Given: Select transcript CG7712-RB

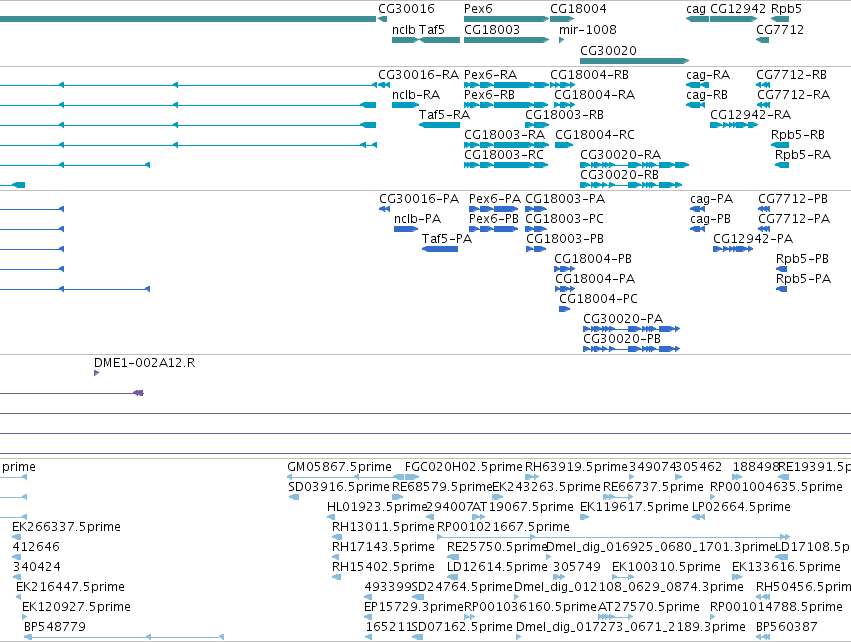Looking at the screenshot, I should click(x=763, y=85).
